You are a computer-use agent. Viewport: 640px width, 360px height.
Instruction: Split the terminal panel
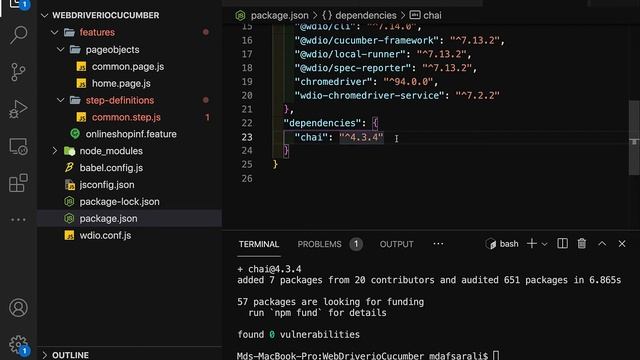562,244
